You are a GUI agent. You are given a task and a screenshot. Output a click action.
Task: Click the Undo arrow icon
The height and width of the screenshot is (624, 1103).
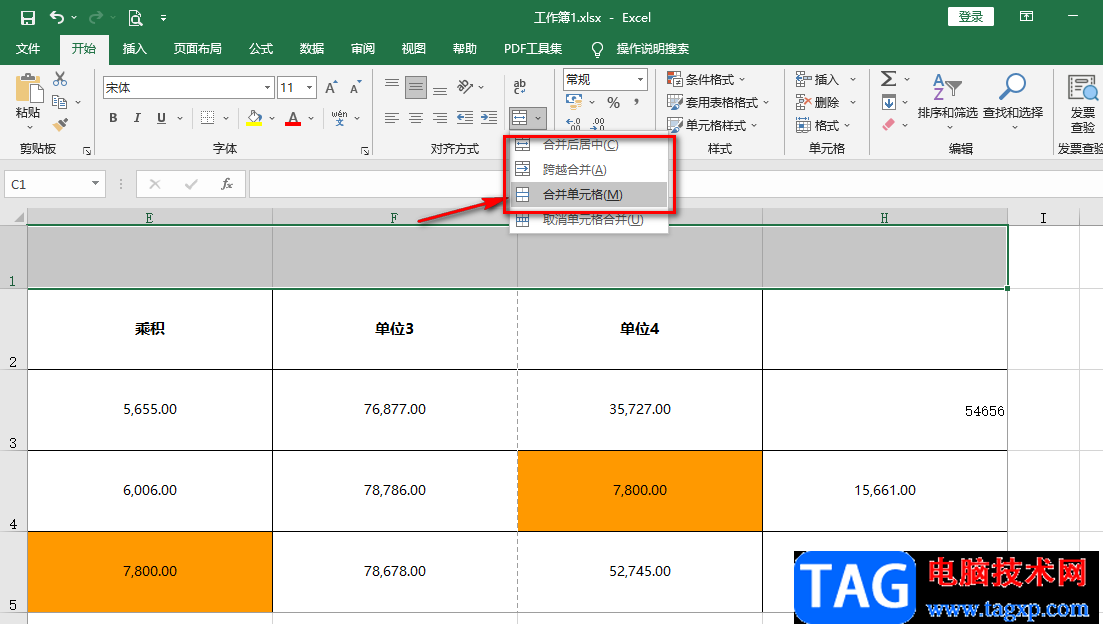(x=57, y=18)
